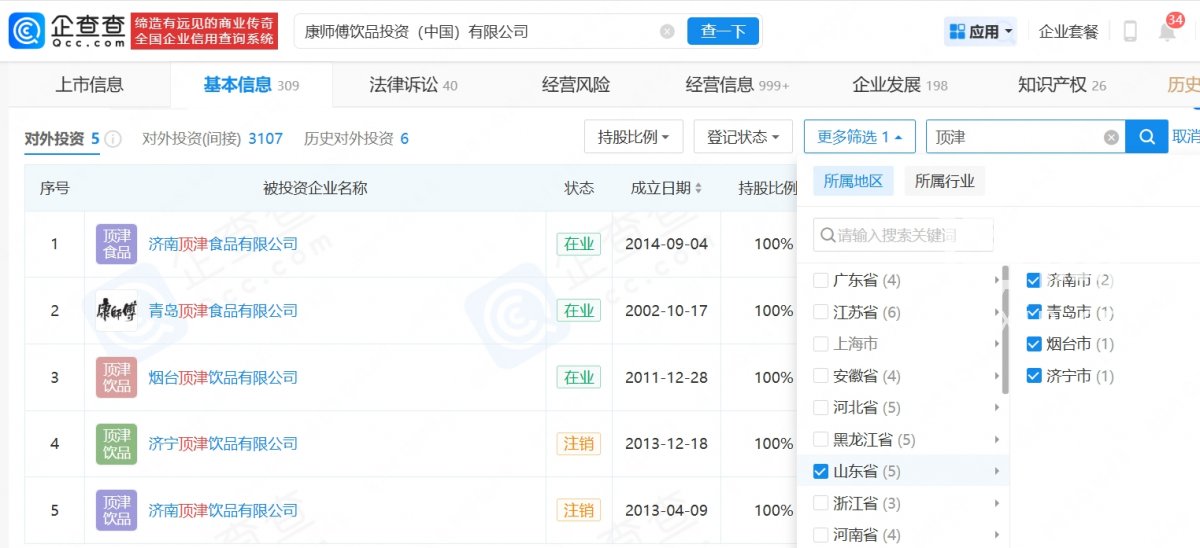Image resolution: width=1200 pixels, height=548 pixels.
Task: Open 济南顶津食品有限公司 company link
Action: coord(223,244)
